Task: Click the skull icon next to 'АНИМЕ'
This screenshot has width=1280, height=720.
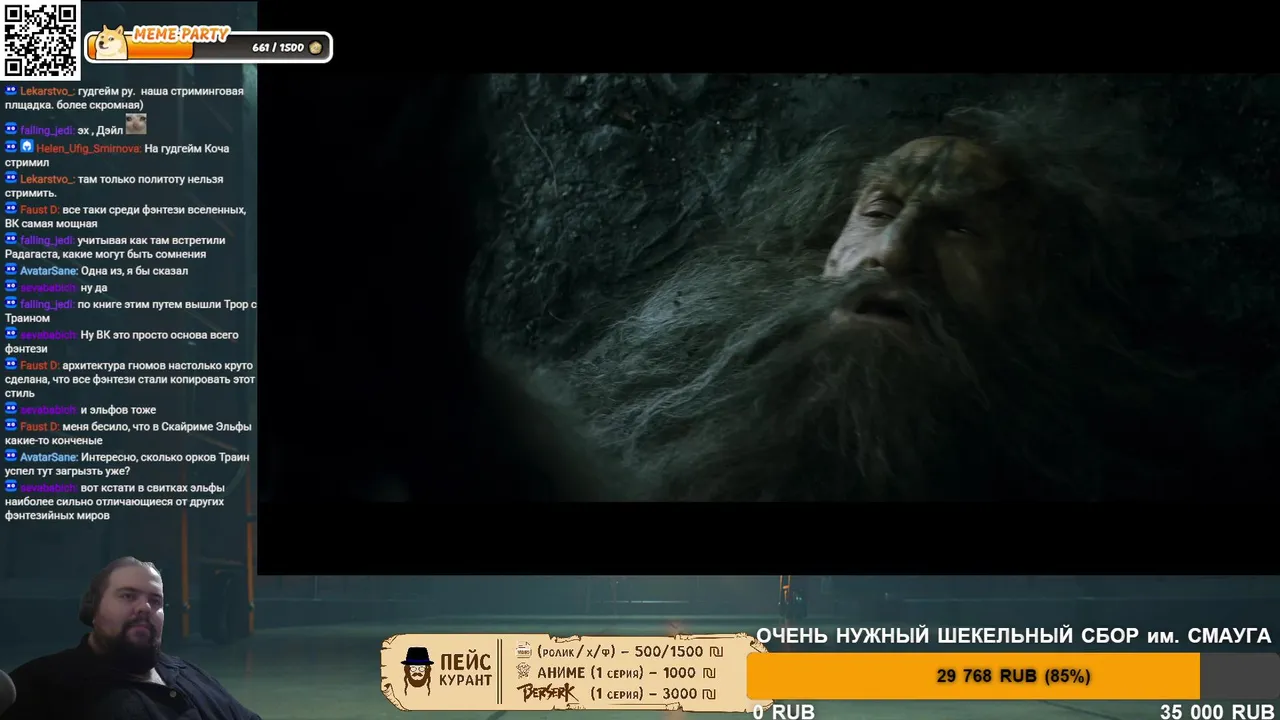Action: coord(524,672)
